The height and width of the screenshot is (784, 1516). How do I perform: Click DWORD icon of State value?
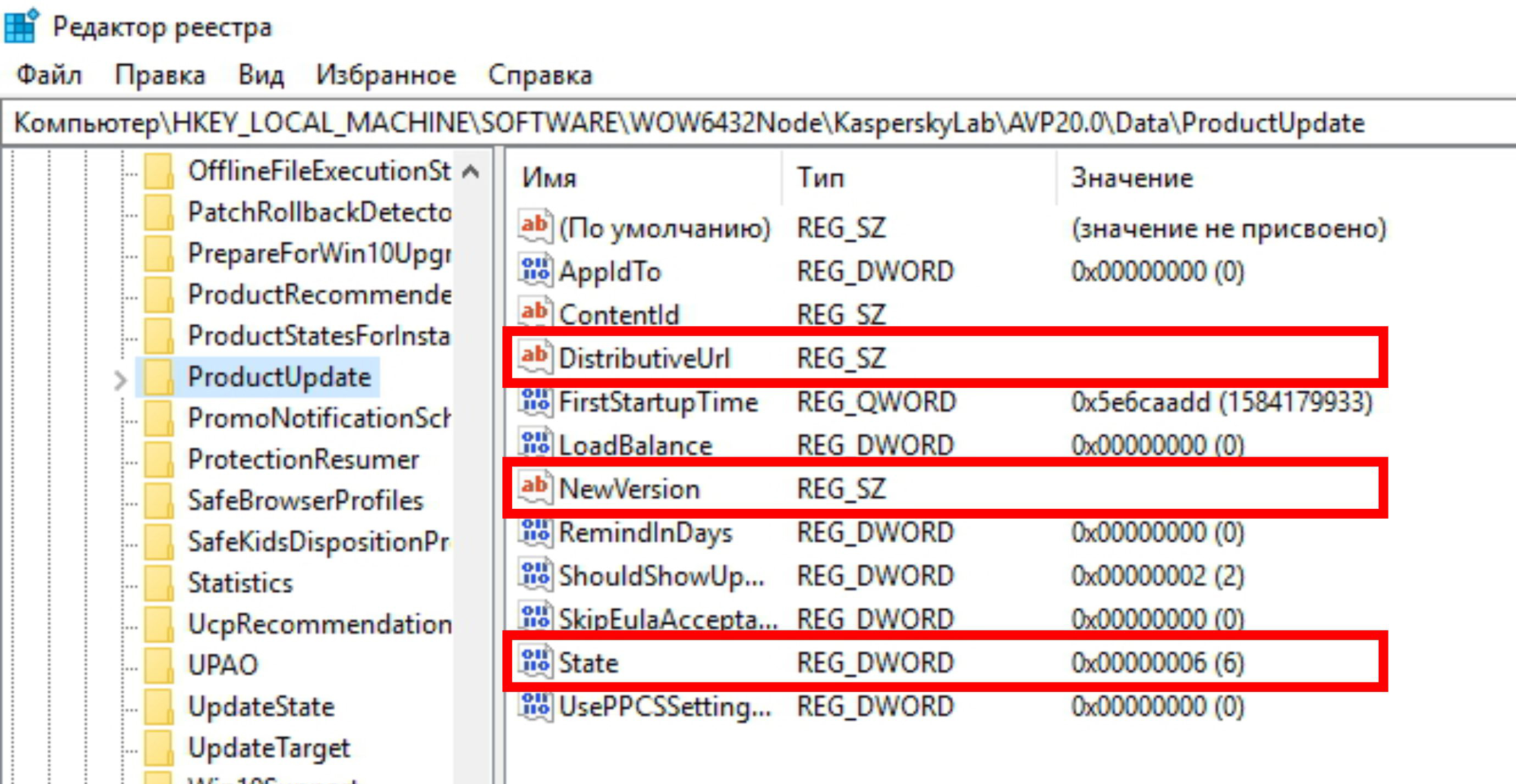536,662
